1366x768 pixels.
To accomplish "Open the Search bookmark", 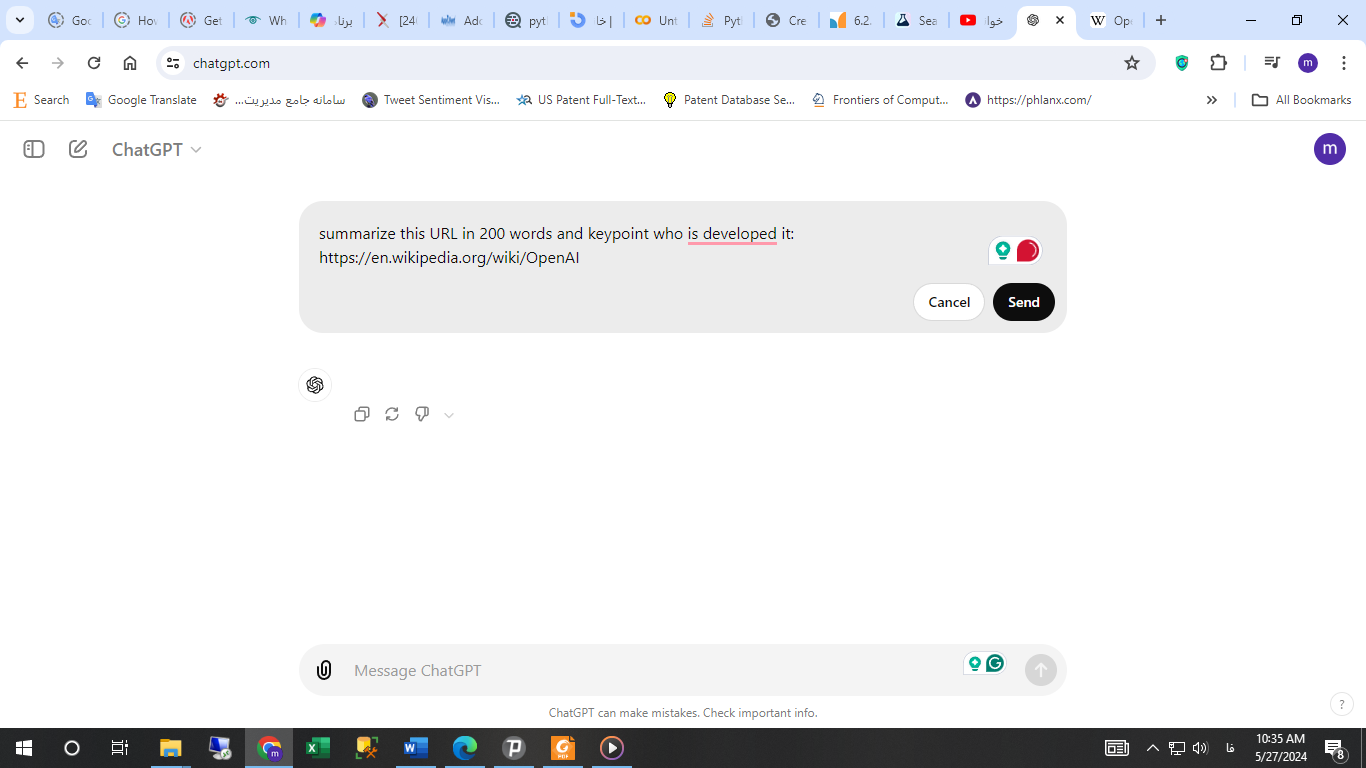I will [41, 100].
